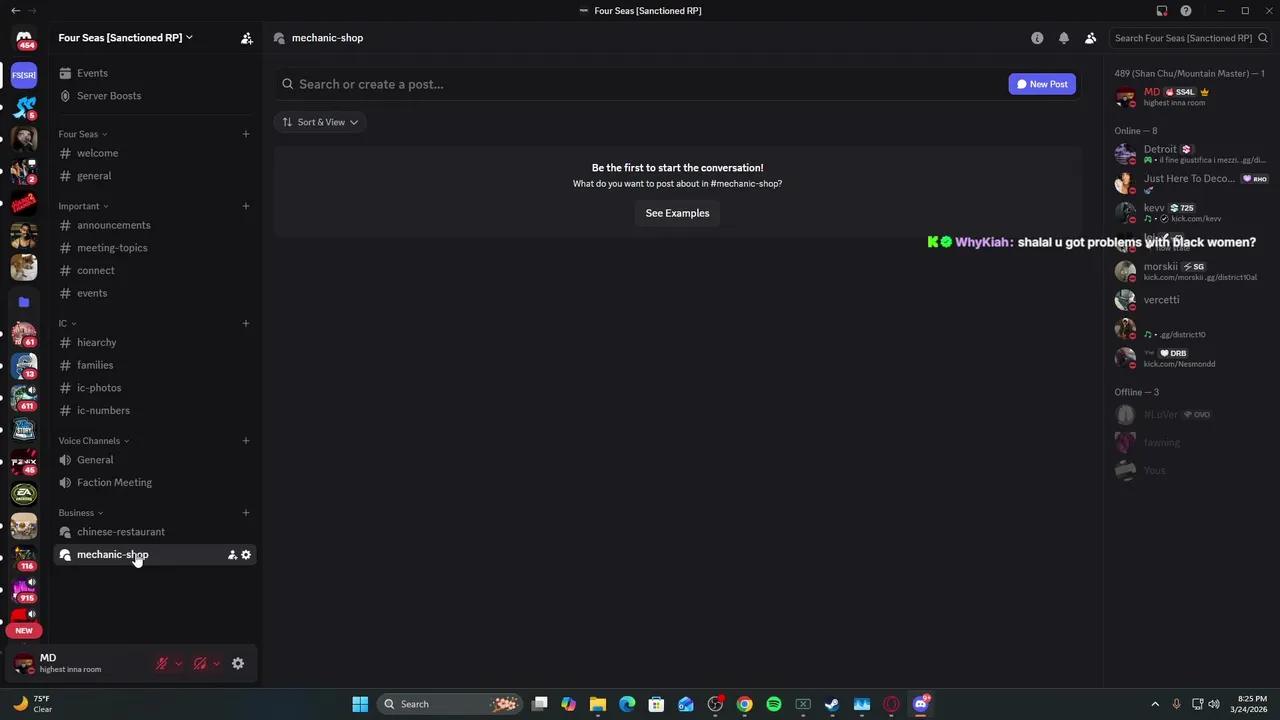The image size is (1280, 720).
Task: Open User Settings gear icon
Action: [238, 664]
